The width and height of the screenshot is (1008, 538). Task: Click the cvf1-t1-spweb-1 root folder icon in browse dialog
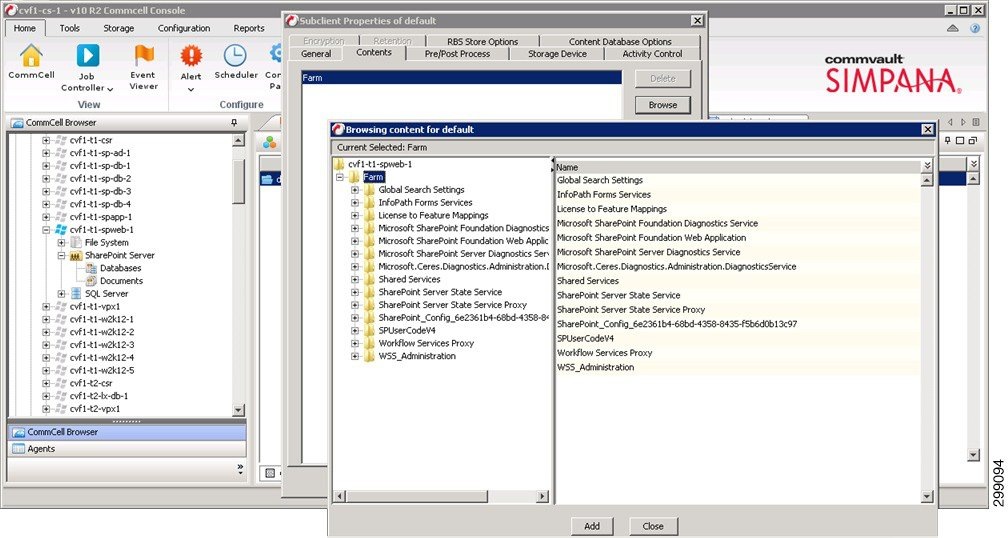(339, 164)
